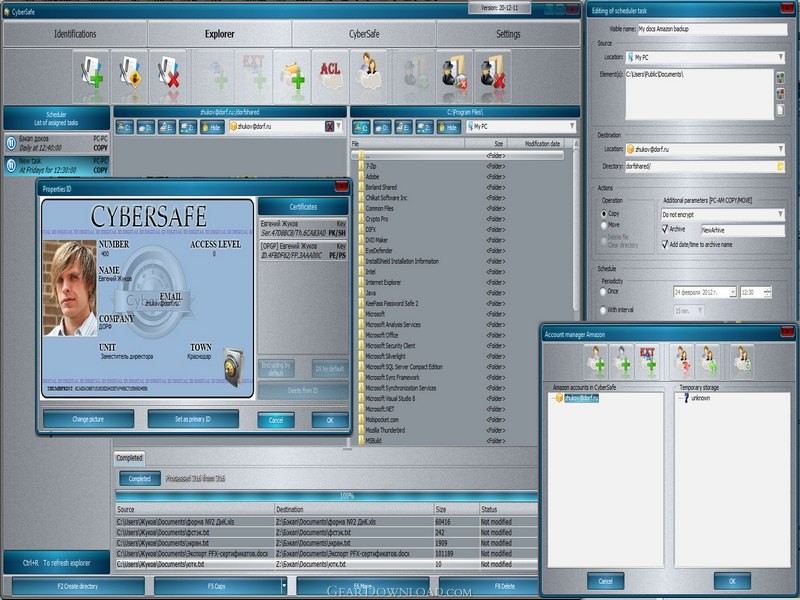Open the Certificates panel header
800x600 pixels.
coord(303,207)
